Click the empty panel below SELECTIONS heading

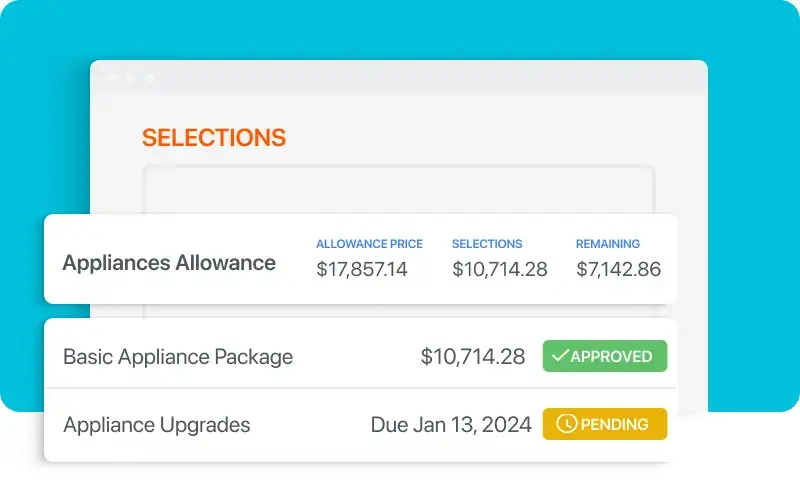pyautogui.click(x=398, y=190)
